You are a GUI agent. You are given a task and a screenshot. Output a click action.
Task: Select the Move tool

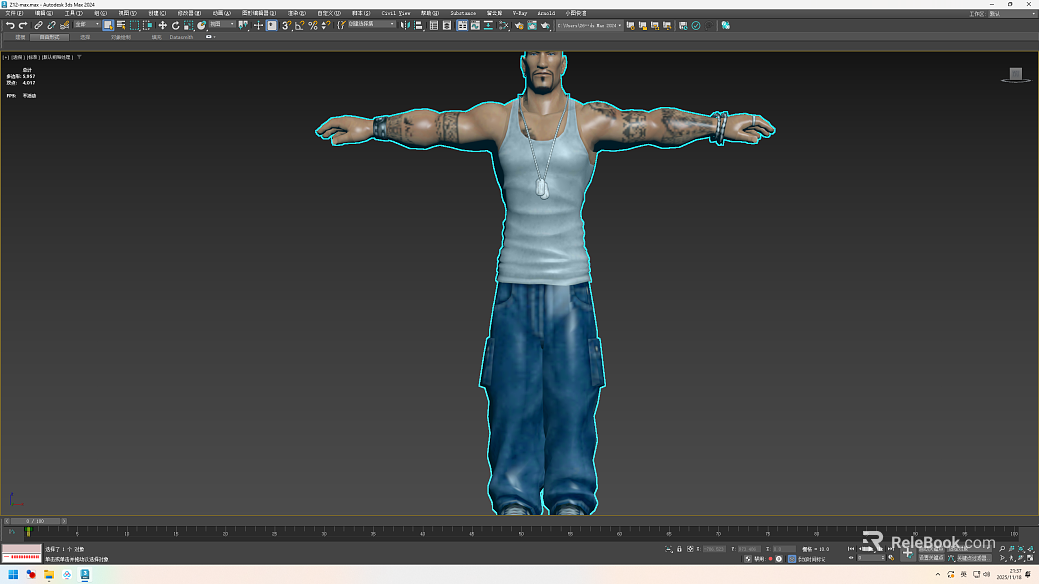(x=162, y=25)
